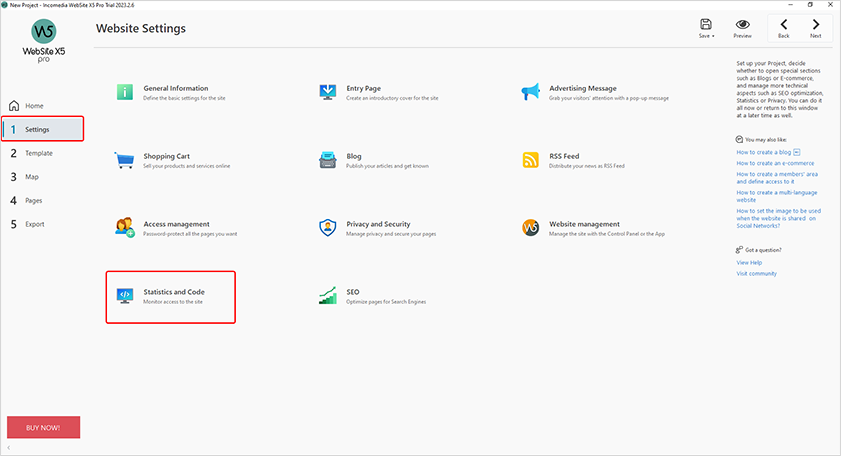Click 'Sell your products and services online'
This screenshot has height=456, width=841.
187,166
